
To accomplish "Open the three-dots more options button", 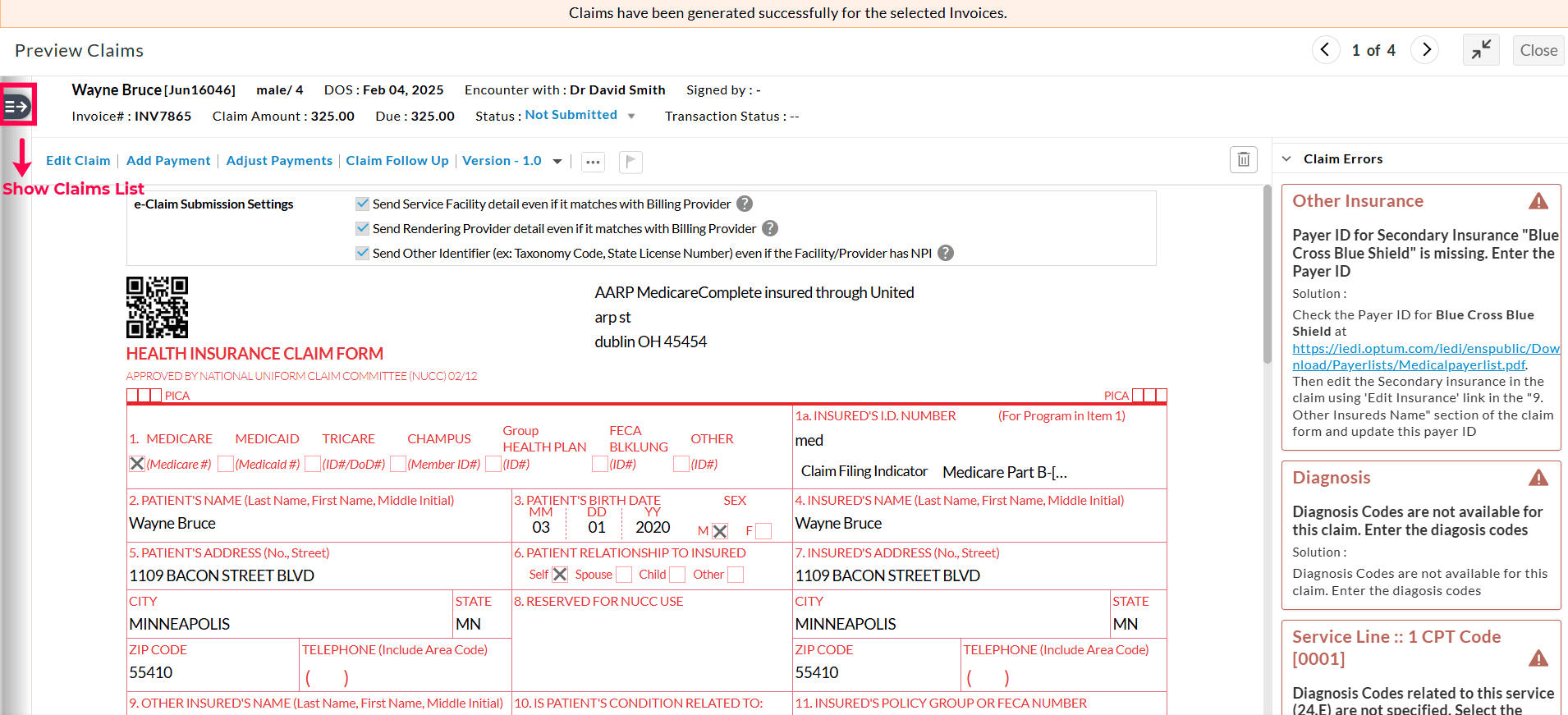I will pos(593,162).
